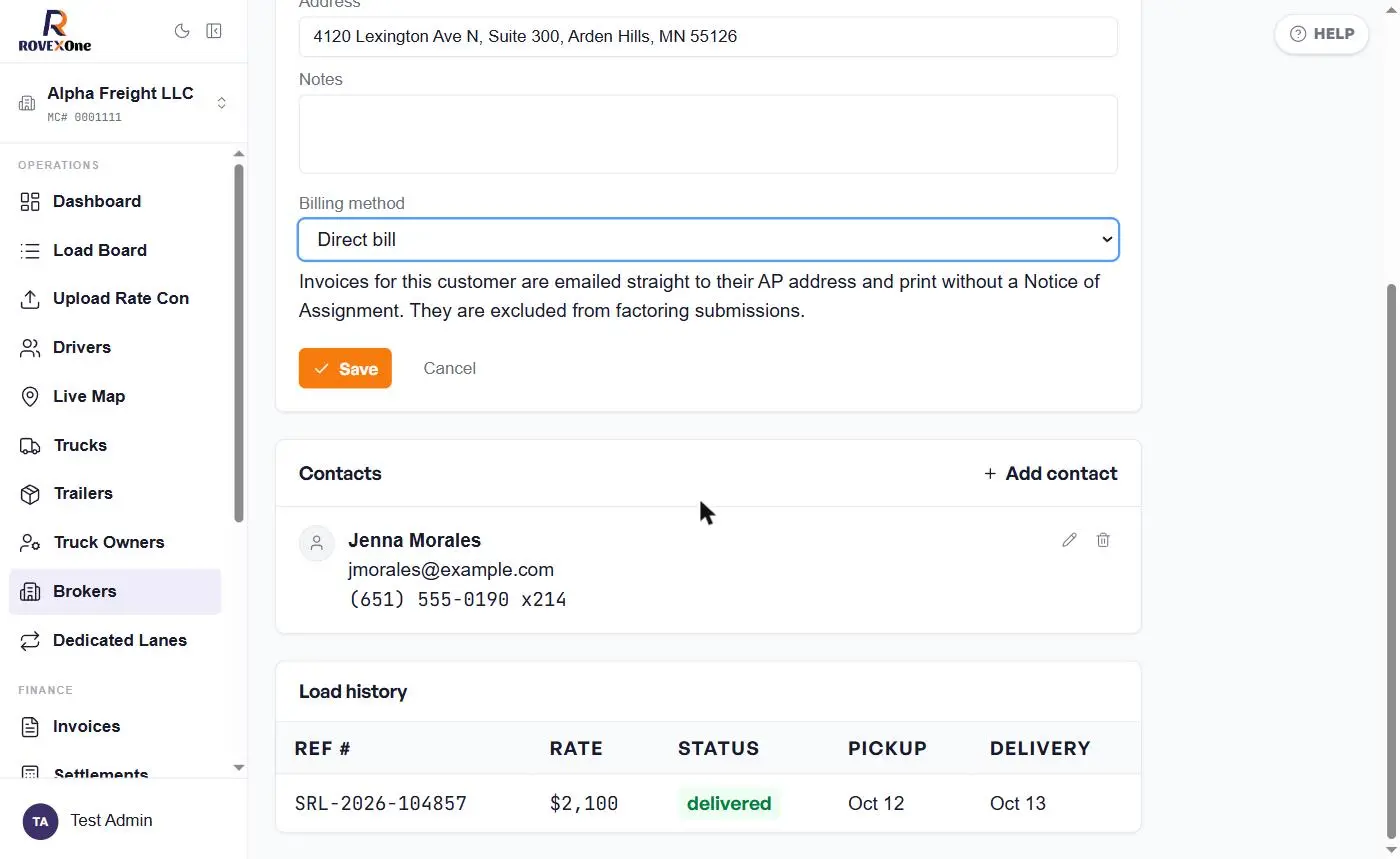Cancel editing the broker
1400x859 pixels.
click(x=449, y=368)
